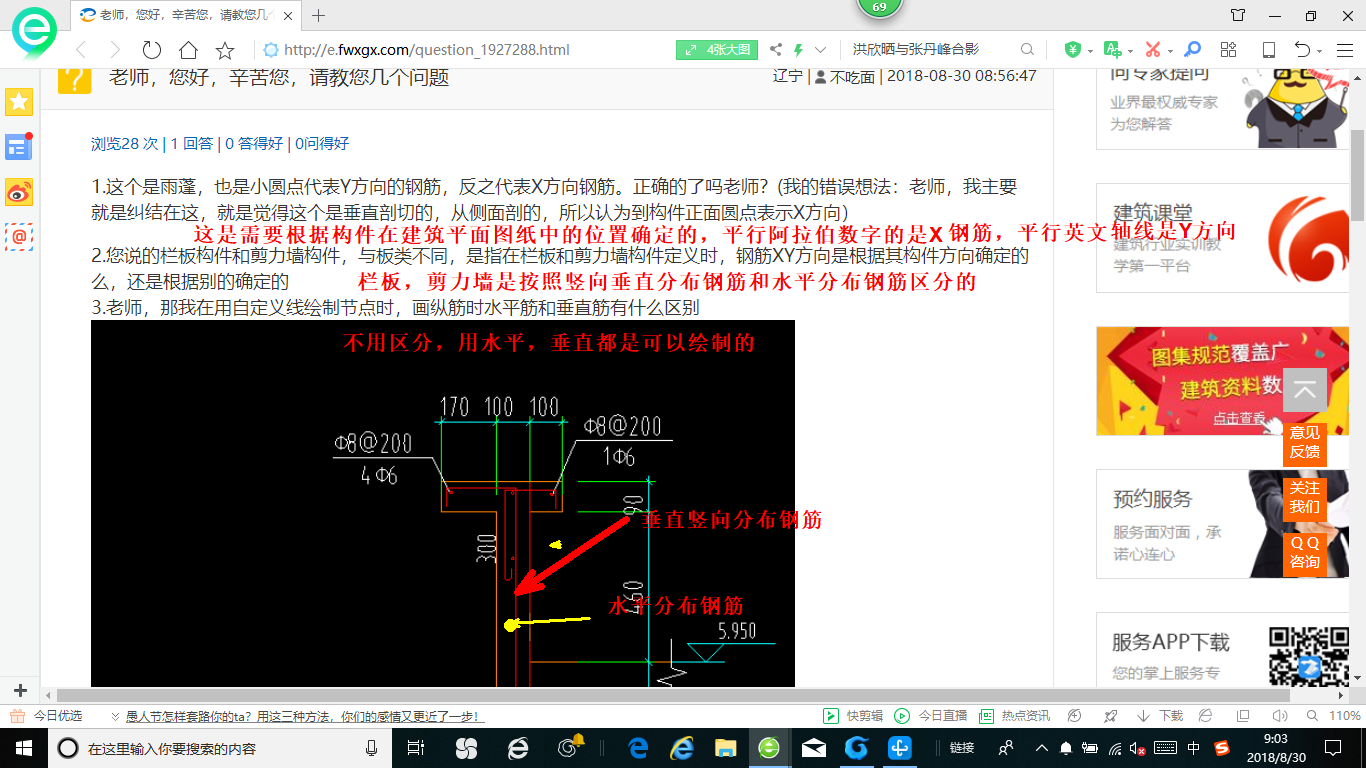This screenshot has height=768, width=1366.
Task: Click the red scissors screenshot icon
Action: coord(1152,49)
